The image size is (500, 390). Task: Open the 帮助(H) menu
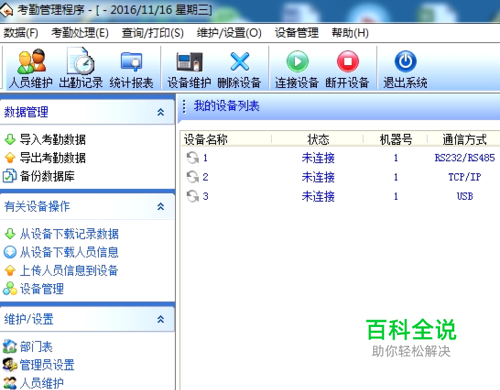tap(350, 33)
